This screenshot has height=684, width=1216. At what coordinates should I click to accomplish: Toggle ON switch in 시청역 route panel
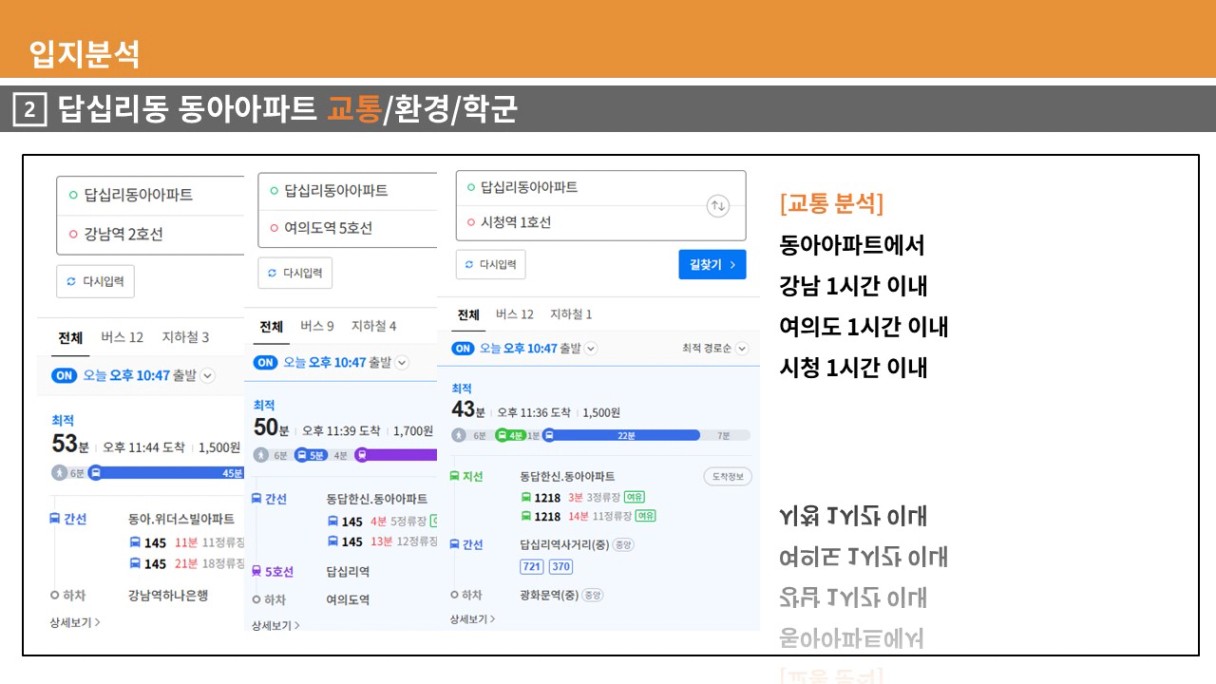pyautogui.click(x=463, y=348)
